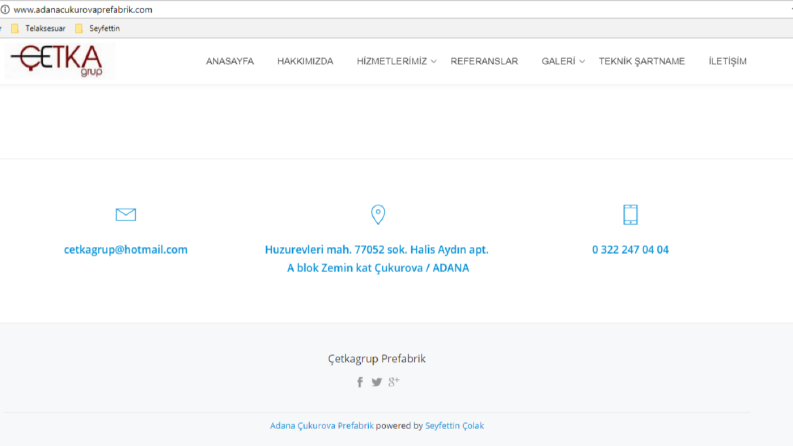Open the REFERANSLAR page
793x446 pixels.
484,61
